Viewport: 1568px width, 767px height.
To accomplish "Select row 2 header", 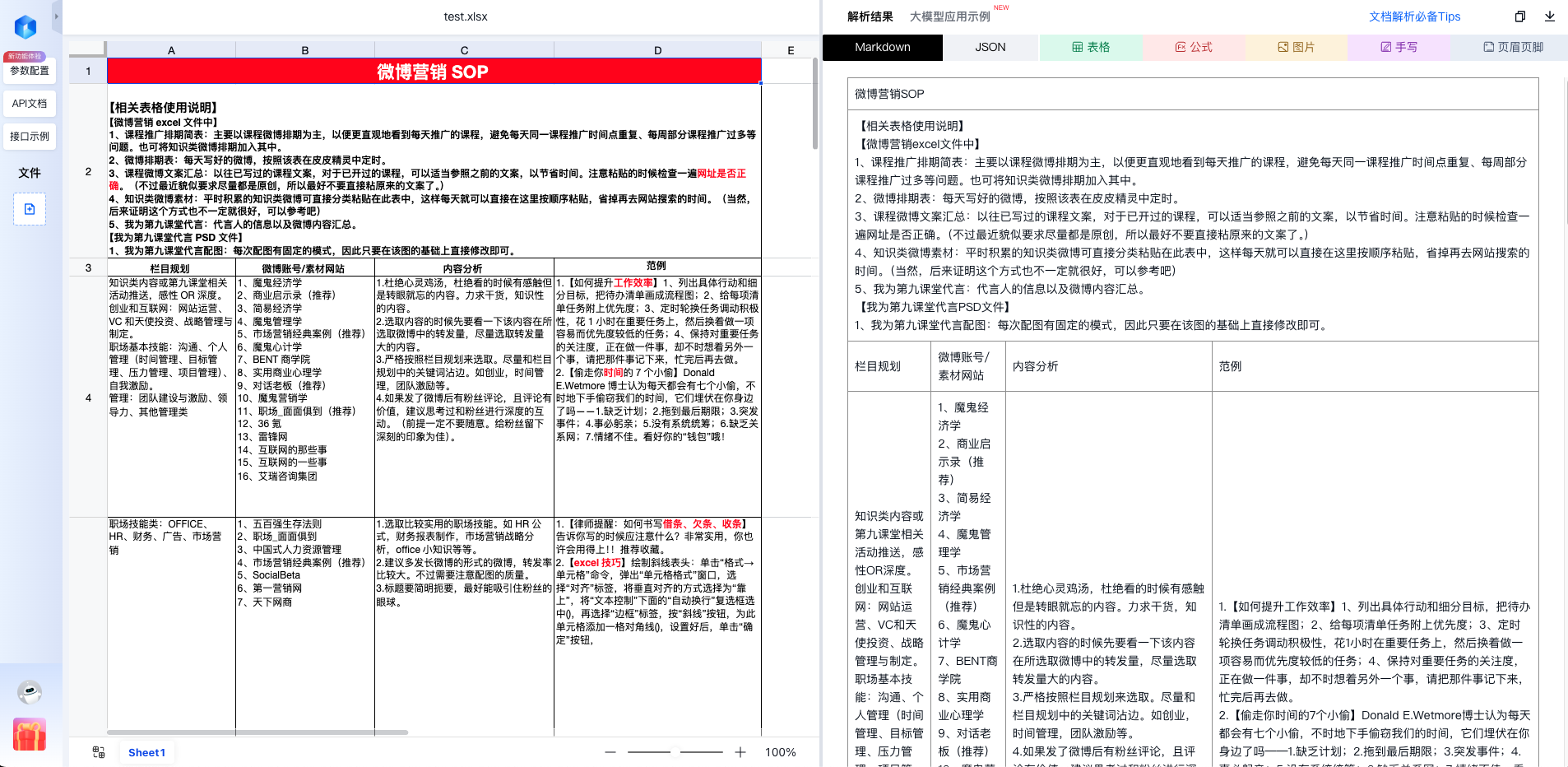I will [88, 171].
